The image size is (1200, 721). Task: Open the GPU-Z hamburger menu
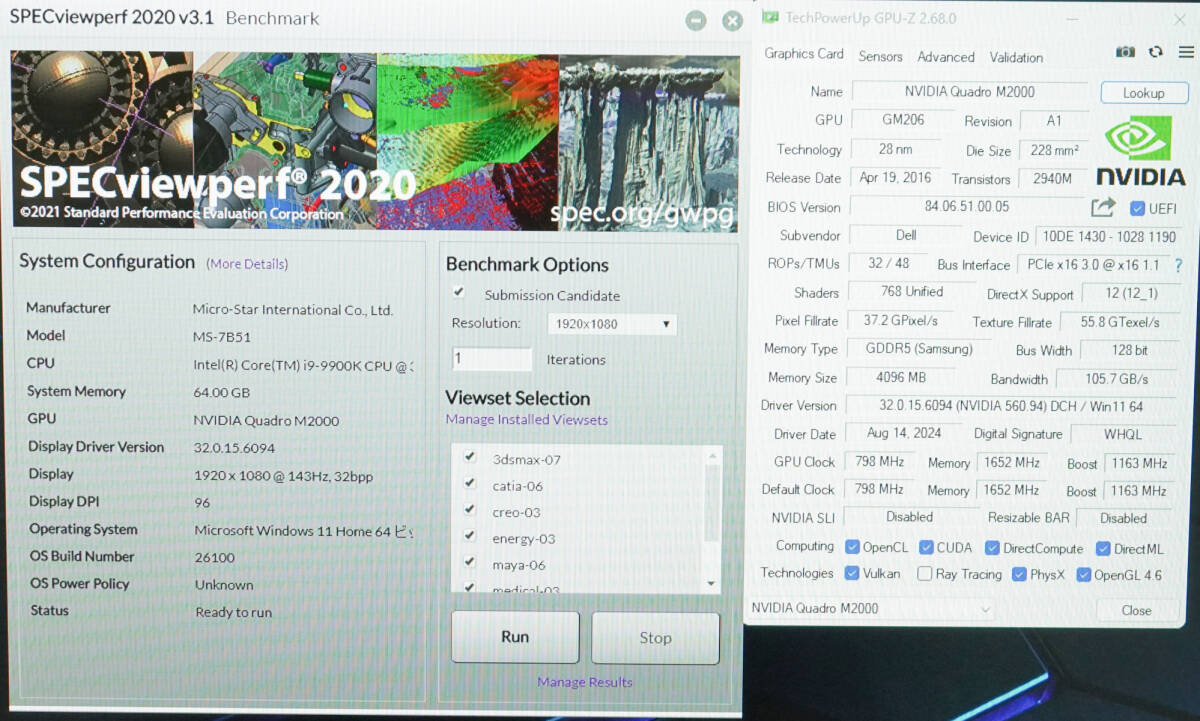click(1186, 52)
